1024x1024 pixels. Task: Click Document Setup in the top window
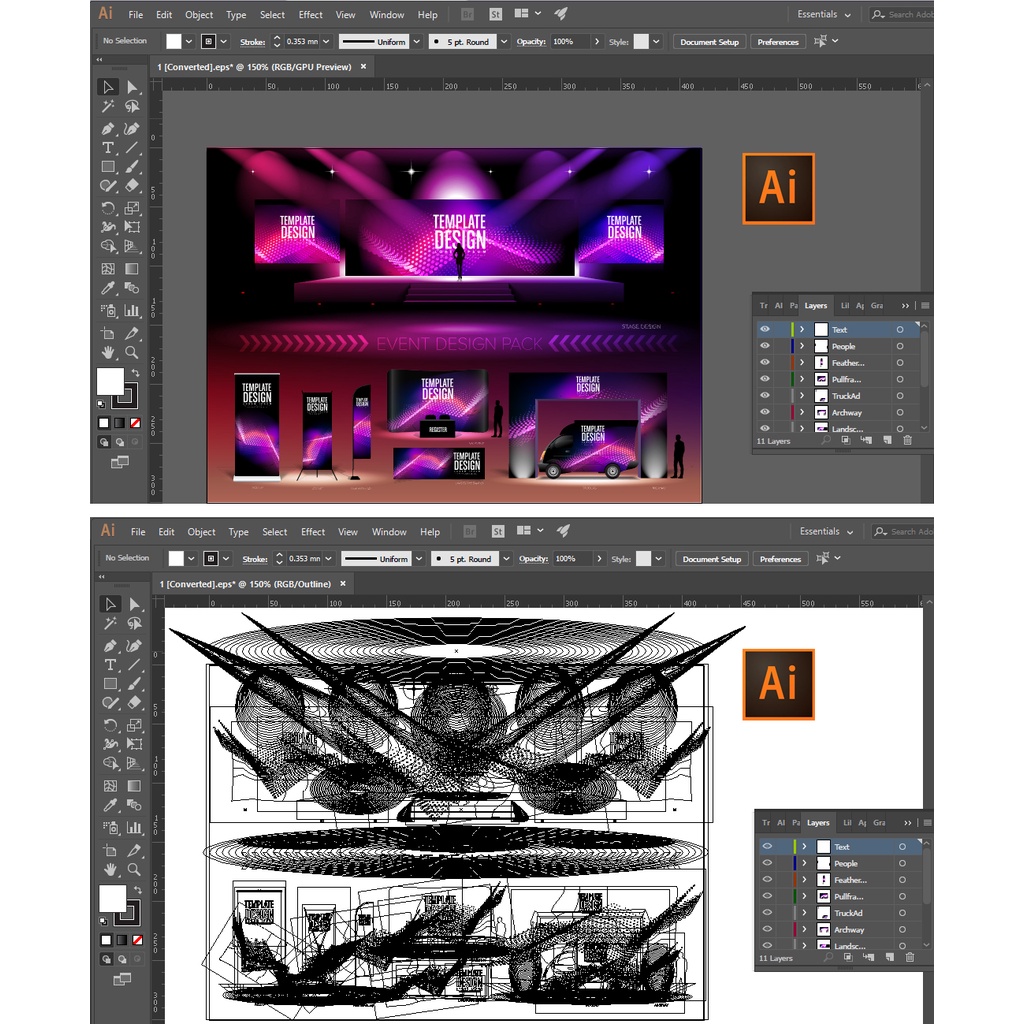(709, 42)
